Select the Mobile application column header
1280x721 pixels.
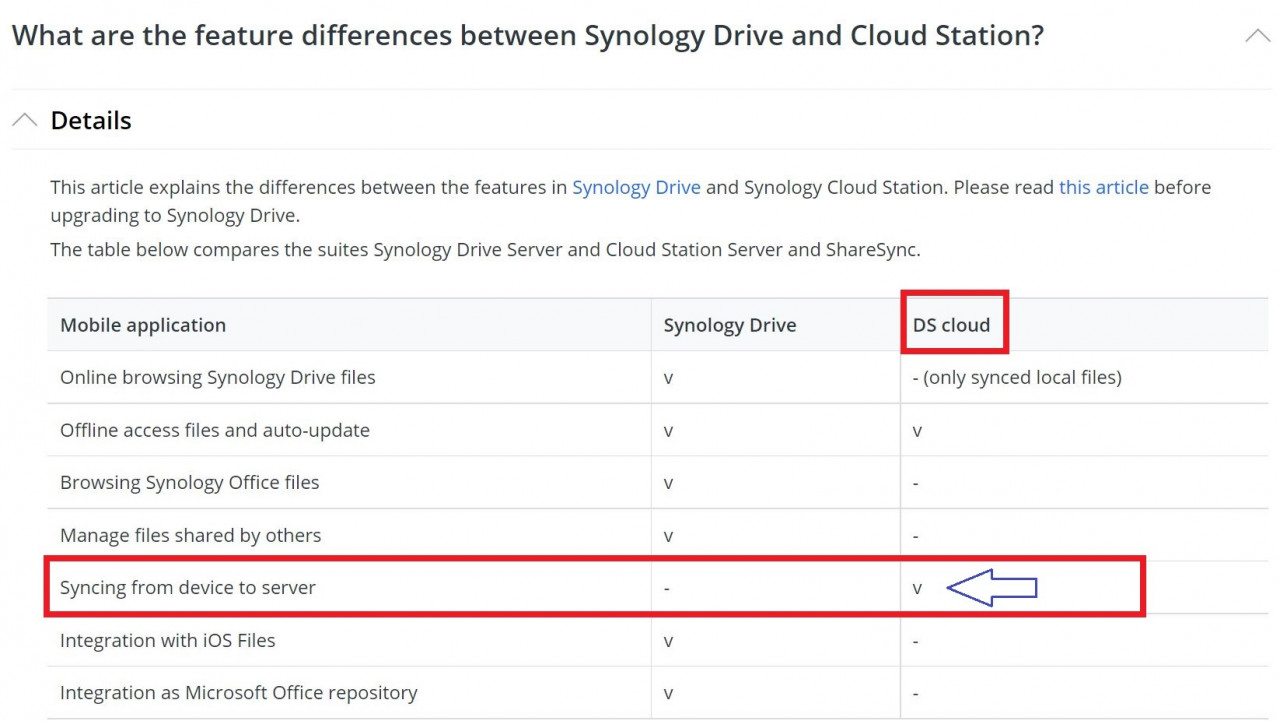(144, 324)
